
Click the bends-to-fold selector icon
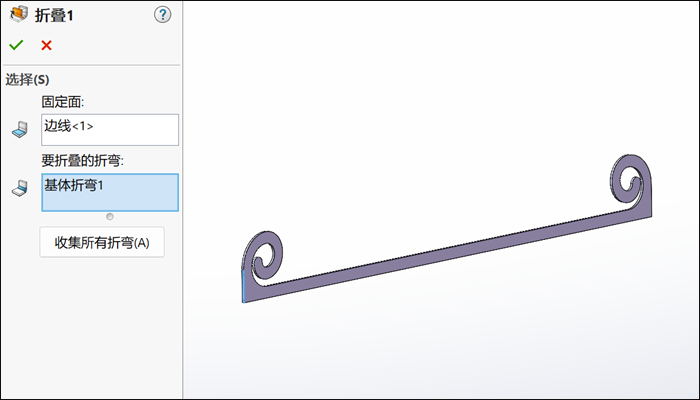point(20,188)
